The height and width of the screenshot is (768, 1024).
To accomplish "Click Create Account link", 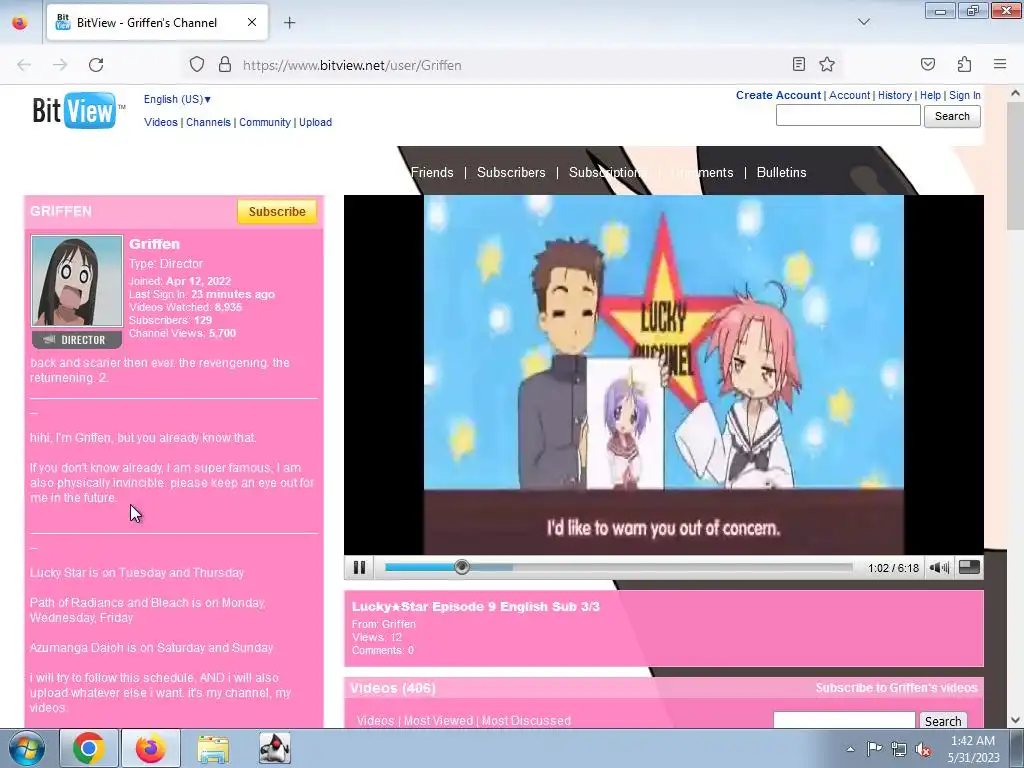I will (778, 95).
